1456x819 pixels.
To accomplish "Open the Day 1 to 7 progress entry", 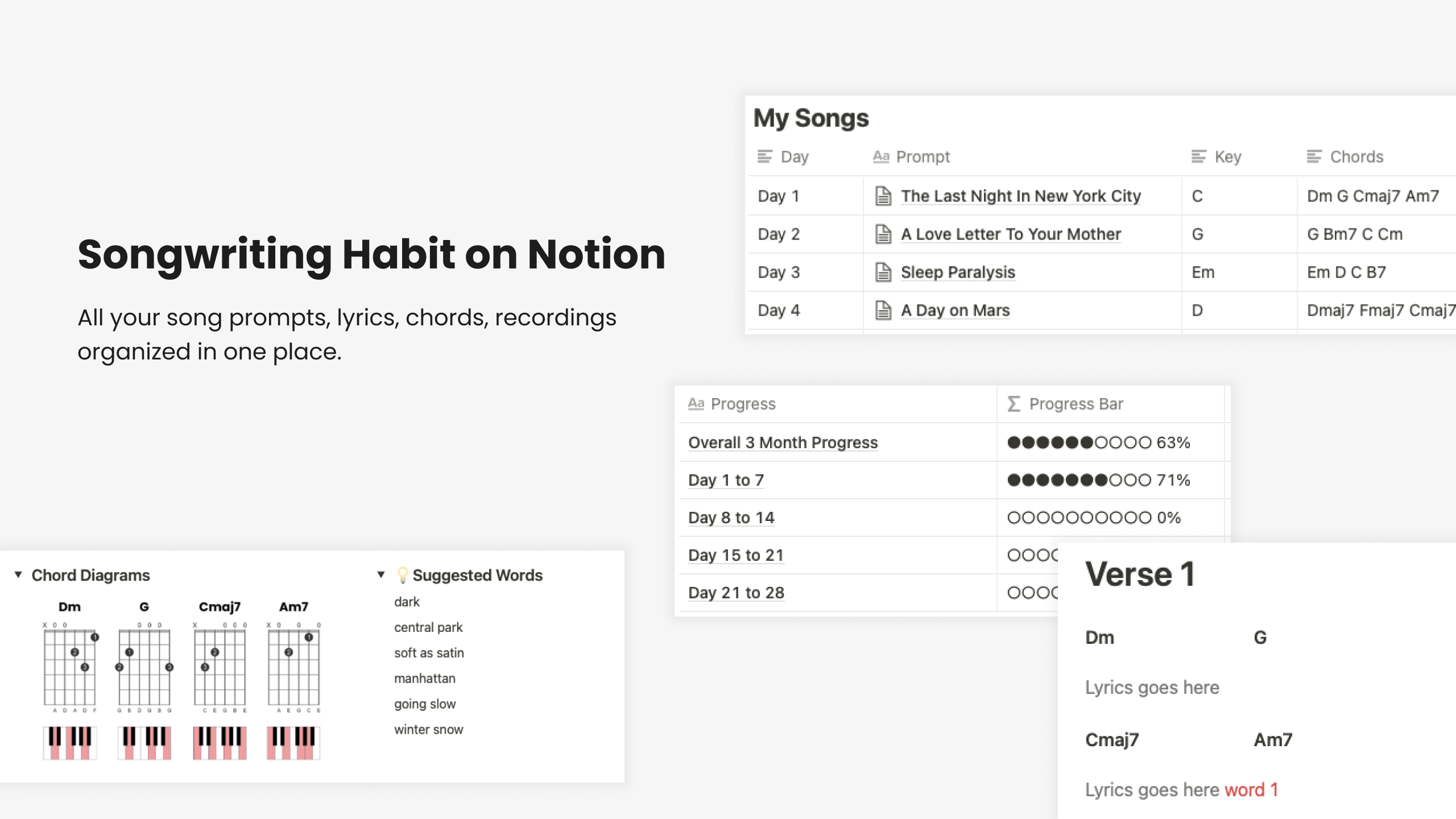I will [726, 480].
